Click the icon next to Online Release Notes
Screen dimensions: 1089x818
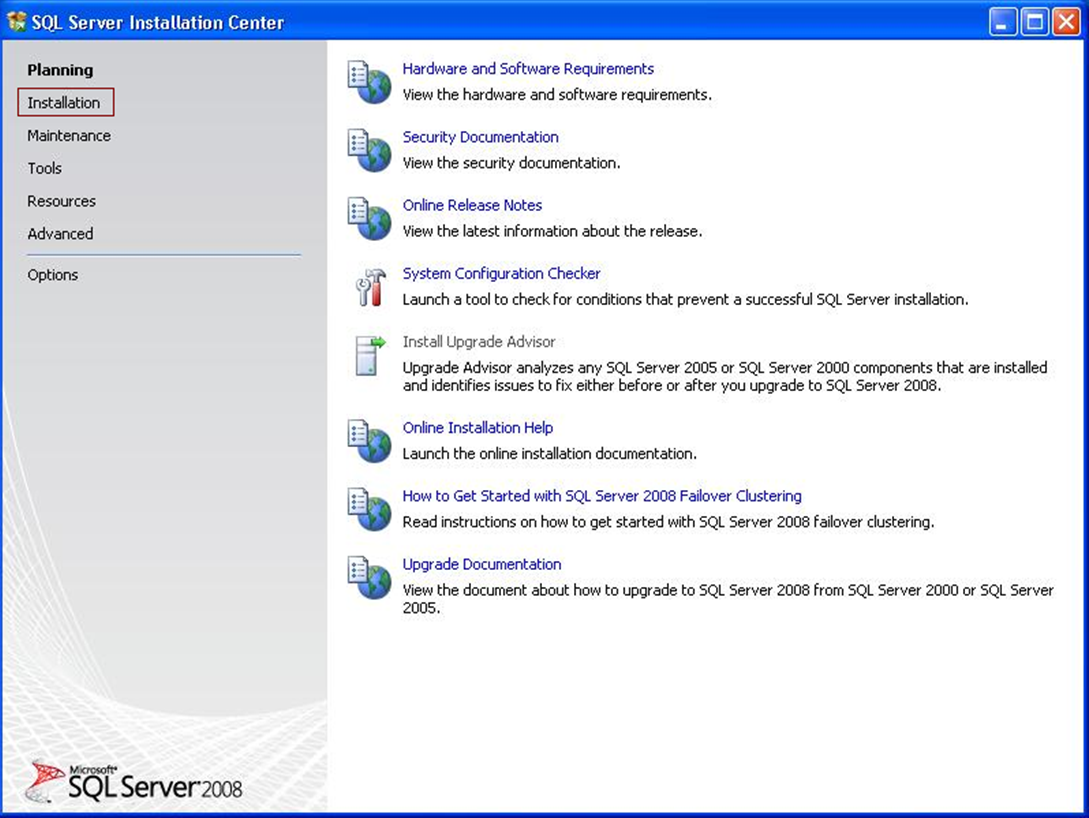pos(368,218)
